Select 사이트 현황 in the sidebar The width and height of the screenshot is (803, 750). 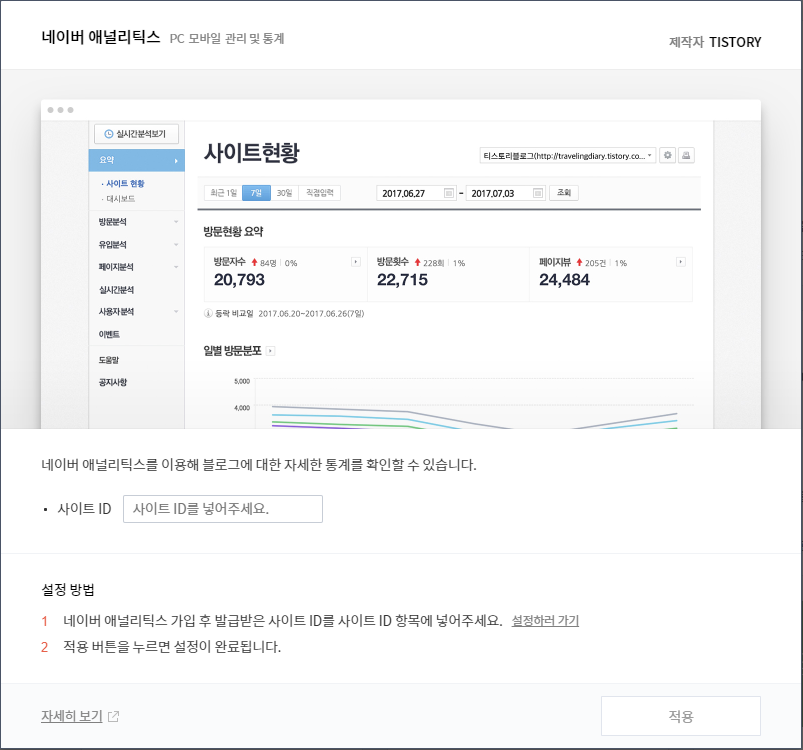123,183
